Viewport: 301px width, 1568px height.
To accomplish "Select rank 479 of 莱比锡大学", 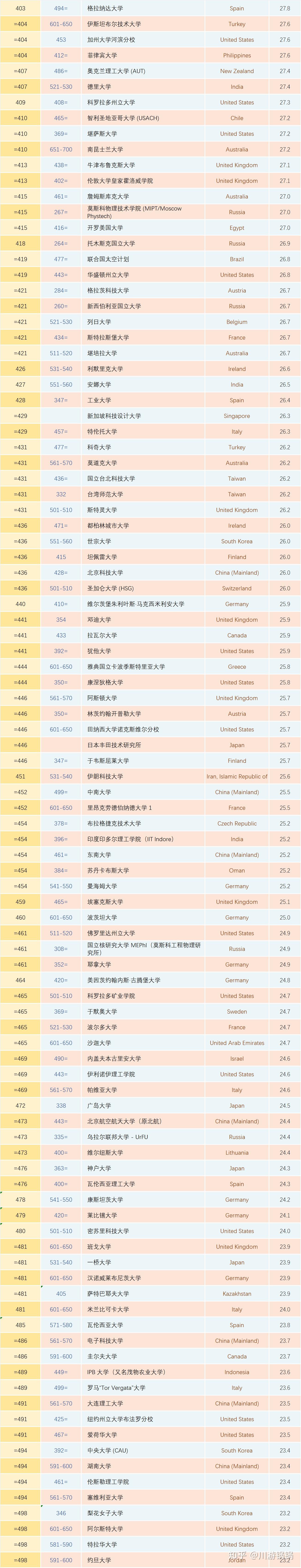I will (21, 1216).
